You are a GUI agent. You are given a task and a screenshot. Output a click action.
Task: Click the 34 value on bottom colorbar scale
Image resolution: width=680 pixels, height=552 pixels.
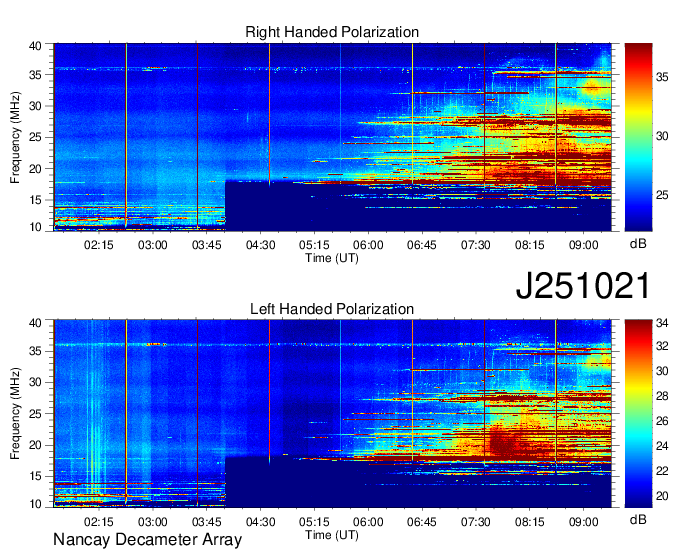pos(662,323)
